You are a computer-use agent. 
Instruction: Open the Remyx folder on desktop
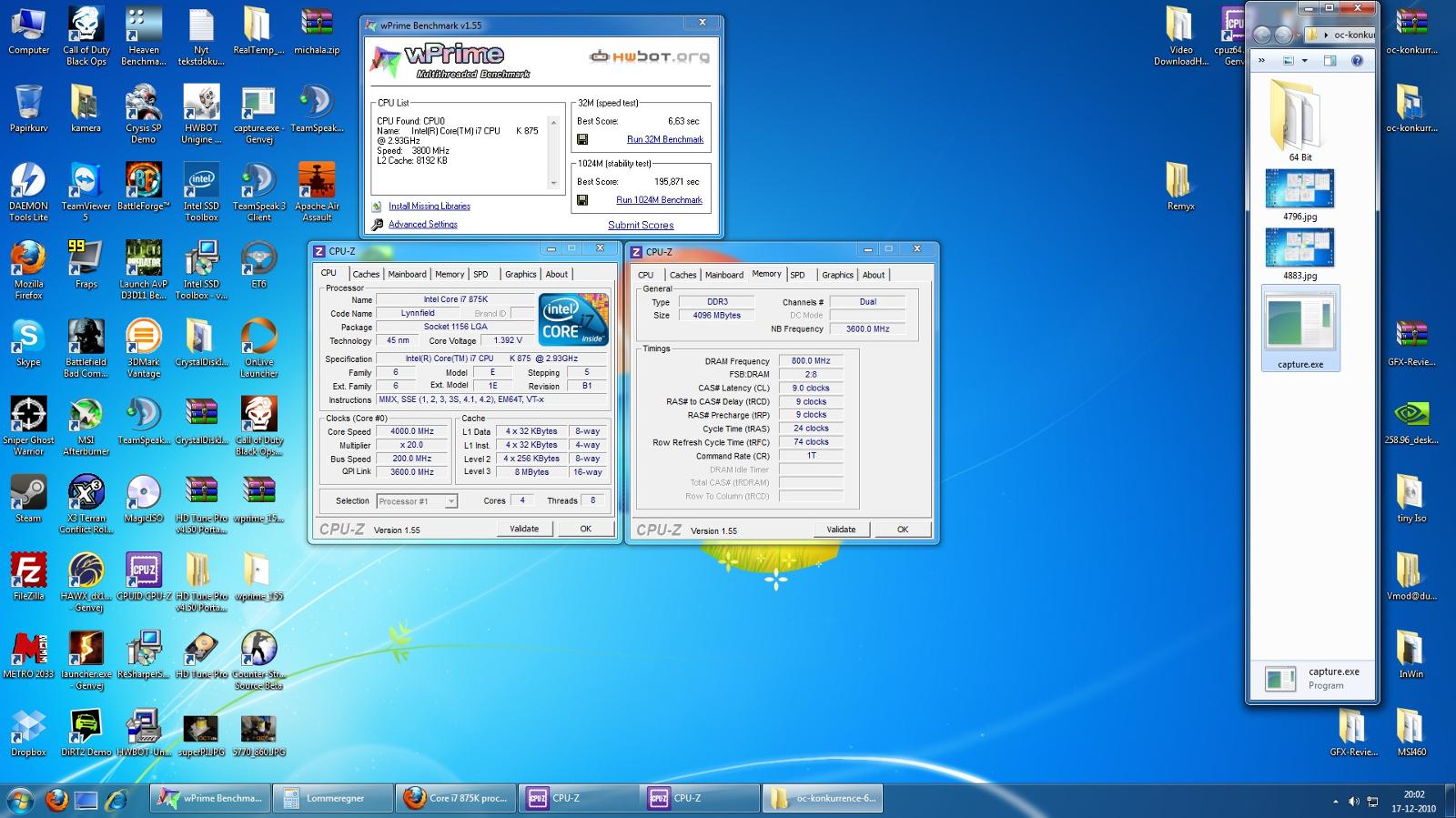coord(1181,187)
